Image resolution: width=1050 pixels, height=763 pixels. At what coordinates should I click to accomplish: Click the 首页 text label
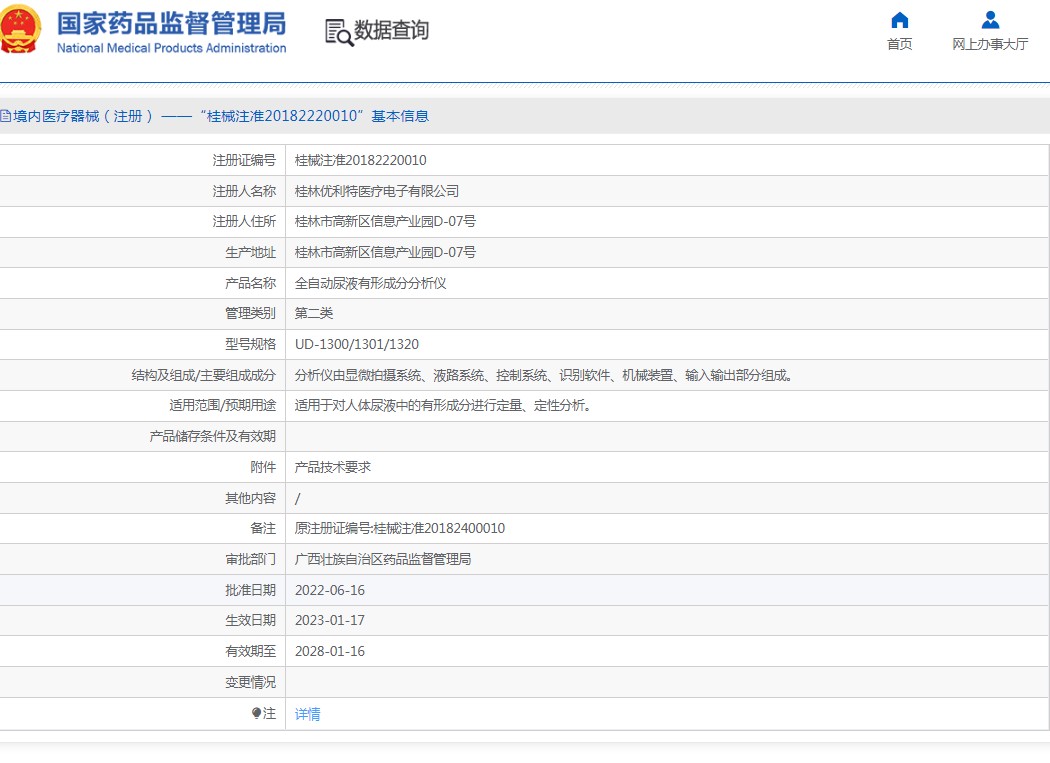point(899,44)
